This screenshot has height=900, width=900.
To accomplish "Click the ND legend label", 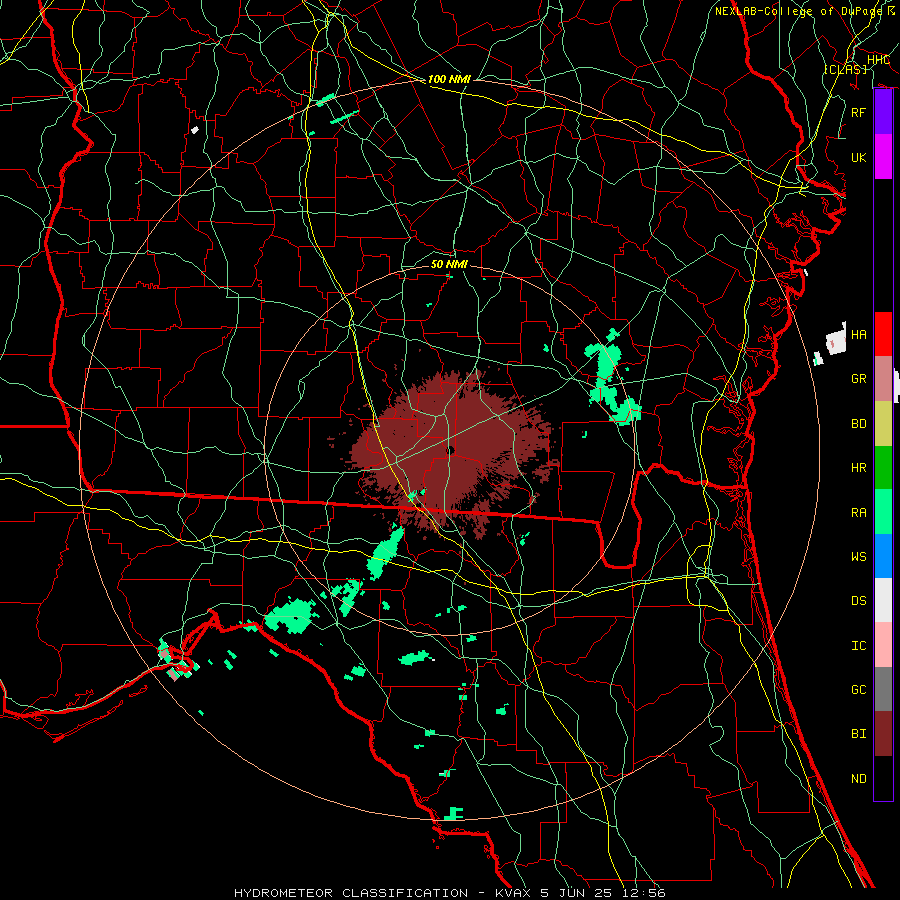I will 859,779.
